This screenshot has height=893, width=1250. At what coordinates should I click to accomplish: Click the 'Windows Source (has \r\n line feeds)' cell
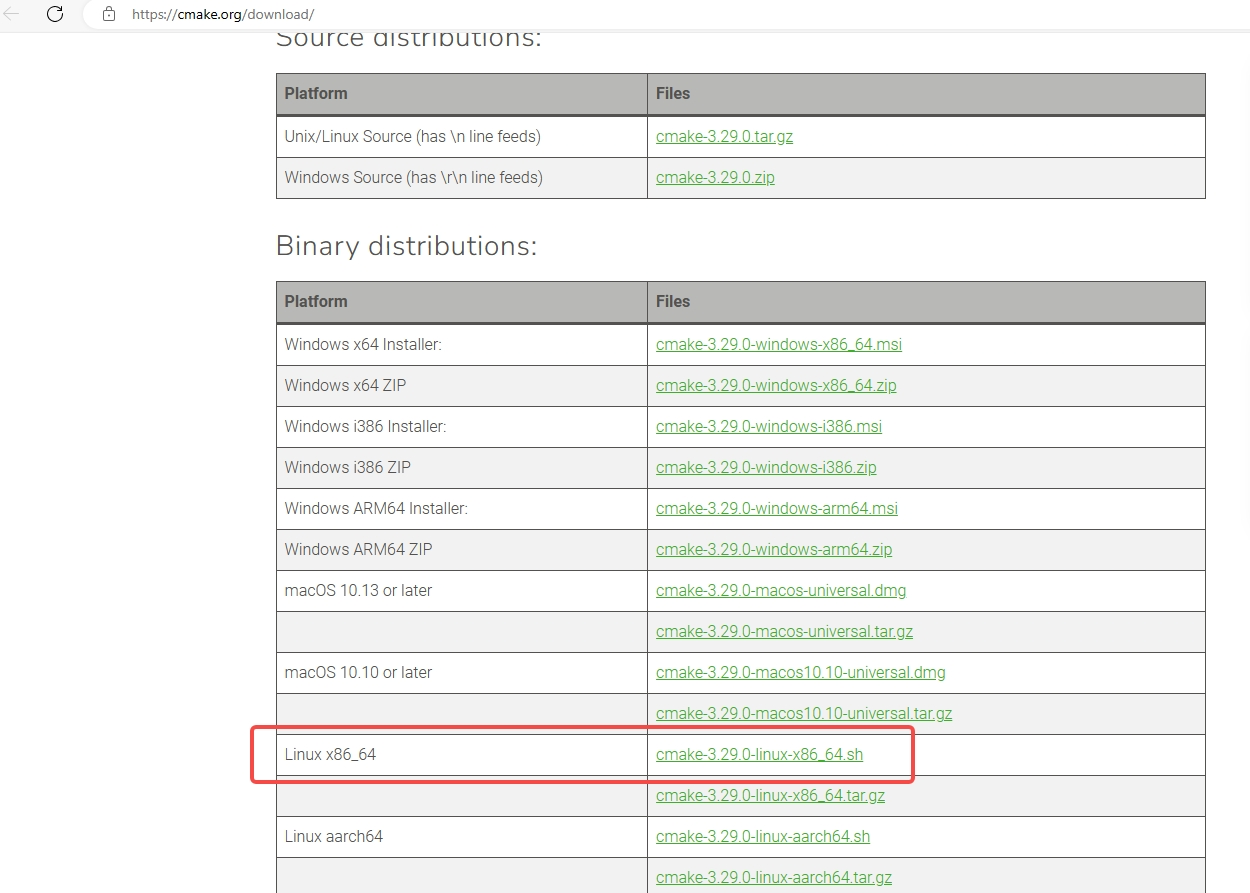[x=462, y=177]
